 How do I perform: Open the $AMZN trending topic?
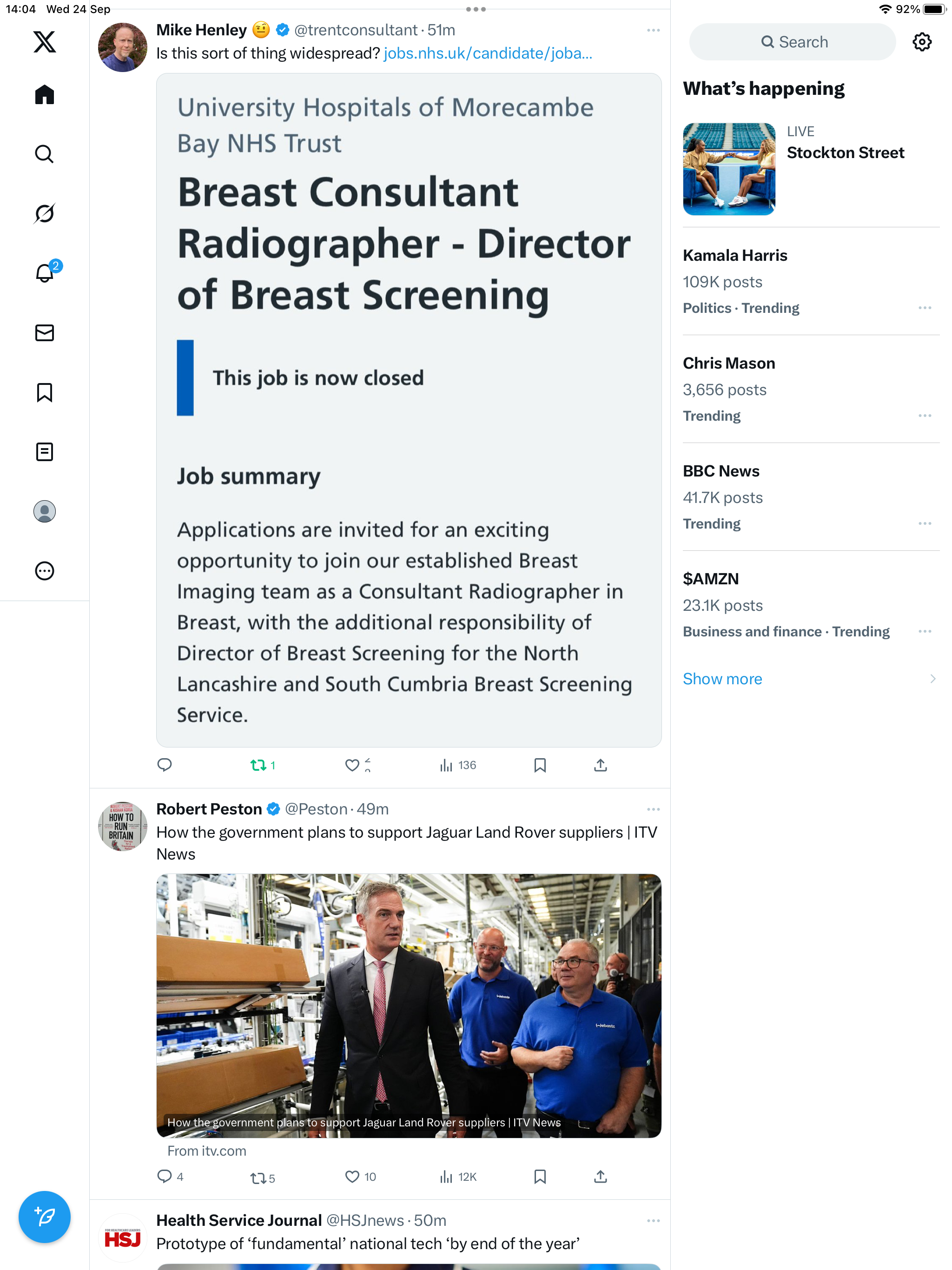711,579
